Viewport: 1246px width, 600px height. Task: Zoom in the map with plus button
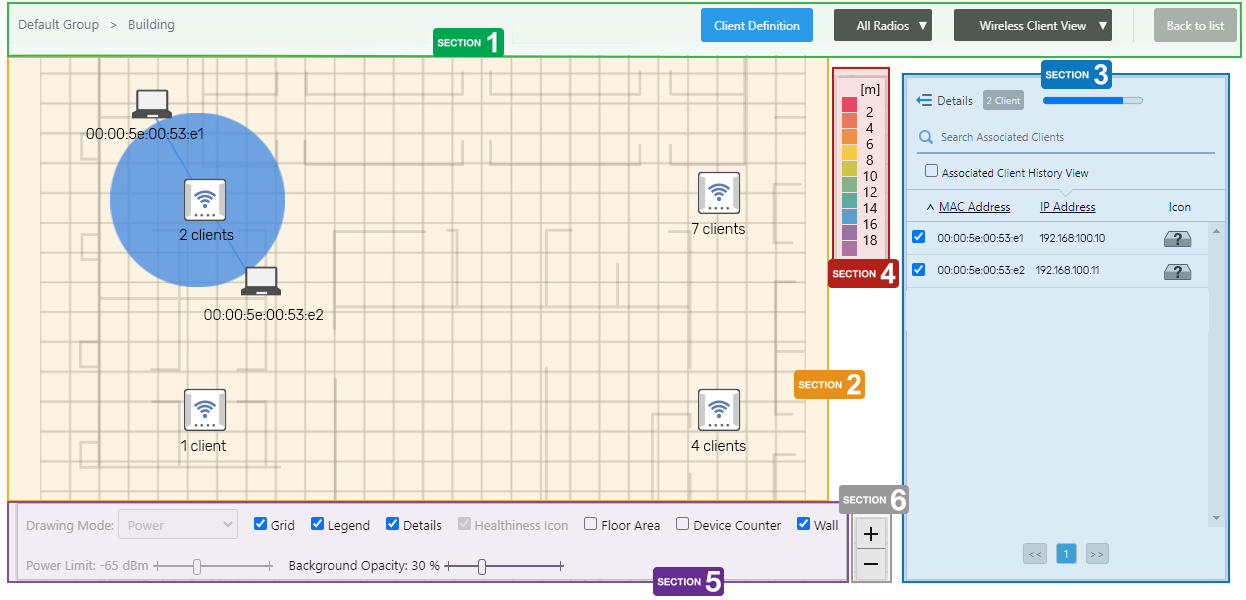[871, 534]
